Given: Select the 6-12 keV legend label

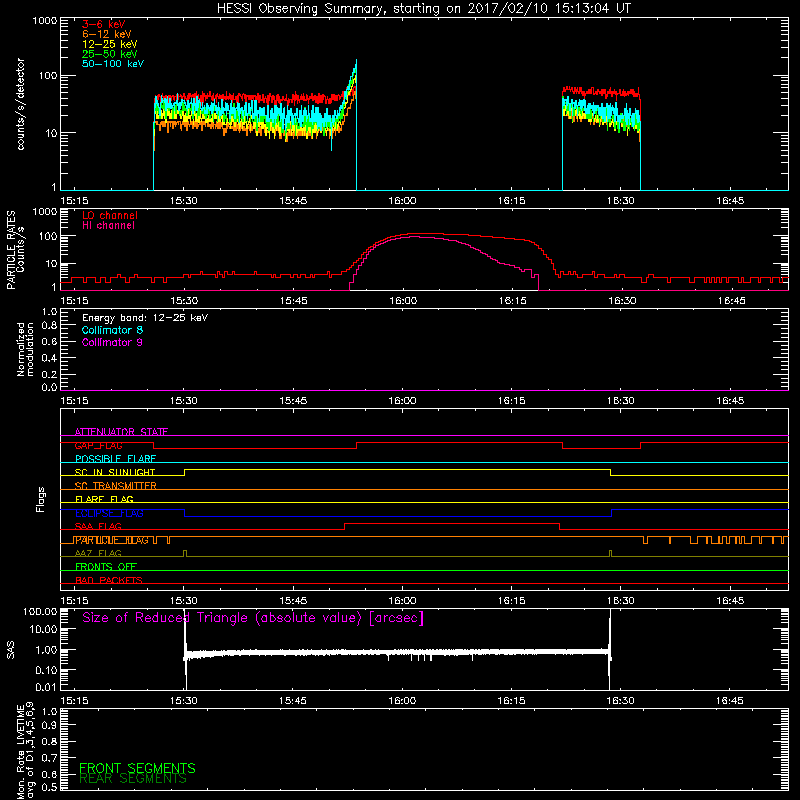Looking at the screenshot, I should click(107, 34).
